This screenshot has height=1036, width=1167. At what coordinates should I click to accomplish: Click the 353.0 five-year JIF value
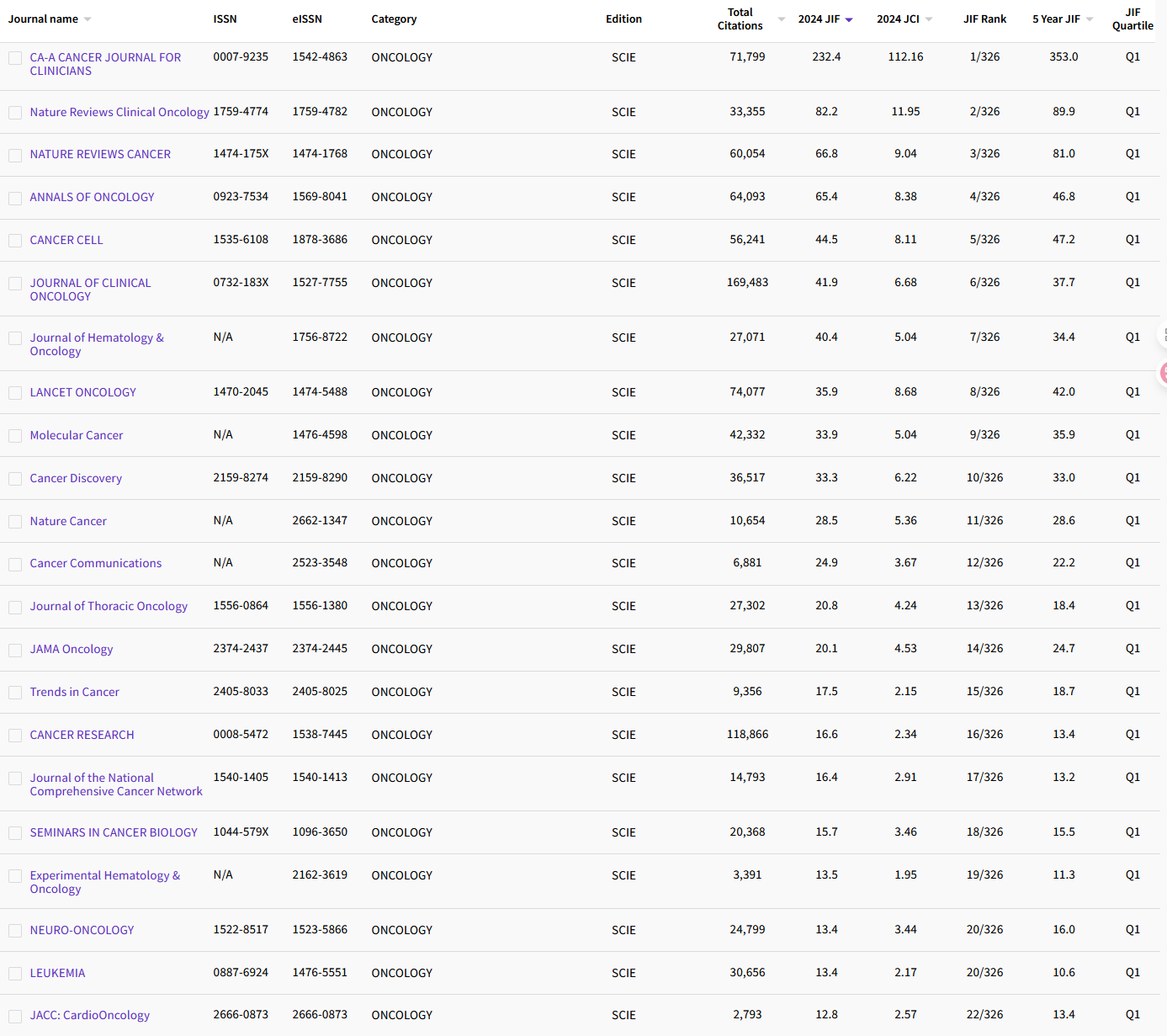point(1064,56)
